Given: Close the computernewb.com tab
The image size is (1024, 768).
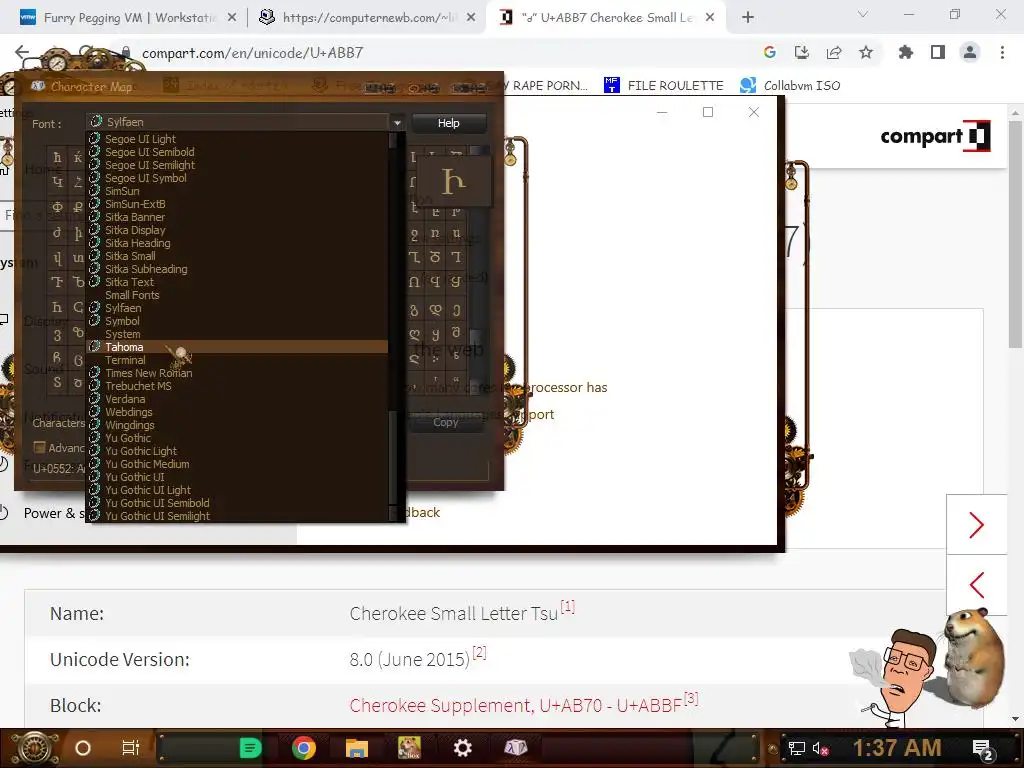Looking at the screenshot, I should click(x=471, y=18).
